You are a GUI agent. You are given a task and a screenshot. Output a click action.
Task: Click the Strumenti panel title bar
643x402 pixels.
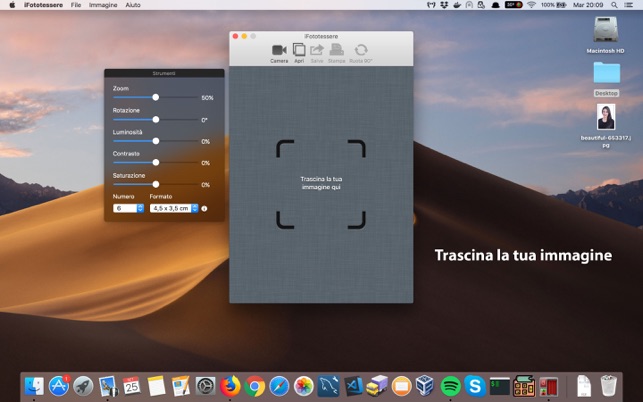(164, 73)
